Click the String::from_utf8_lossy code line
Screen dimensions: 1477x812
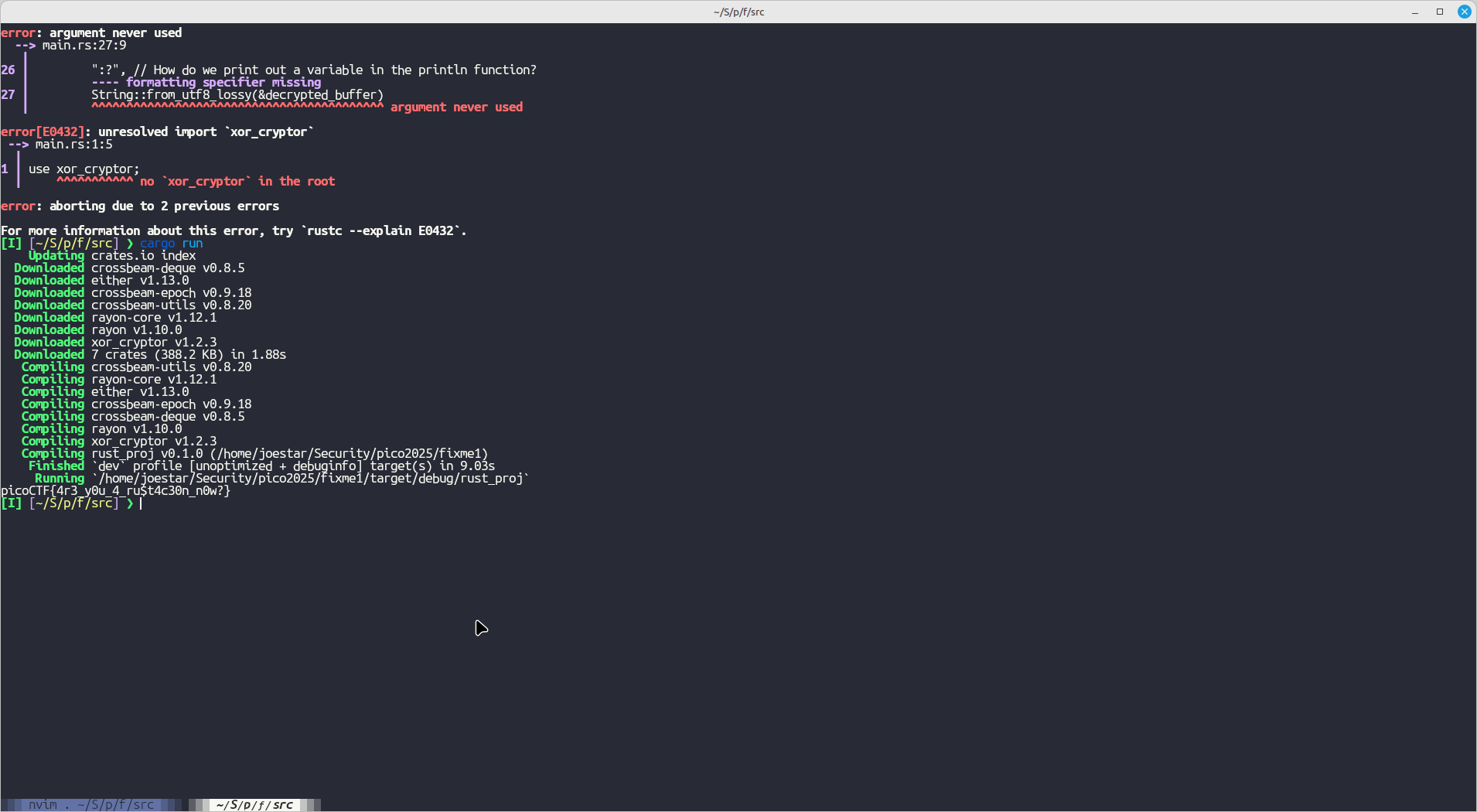237,95
